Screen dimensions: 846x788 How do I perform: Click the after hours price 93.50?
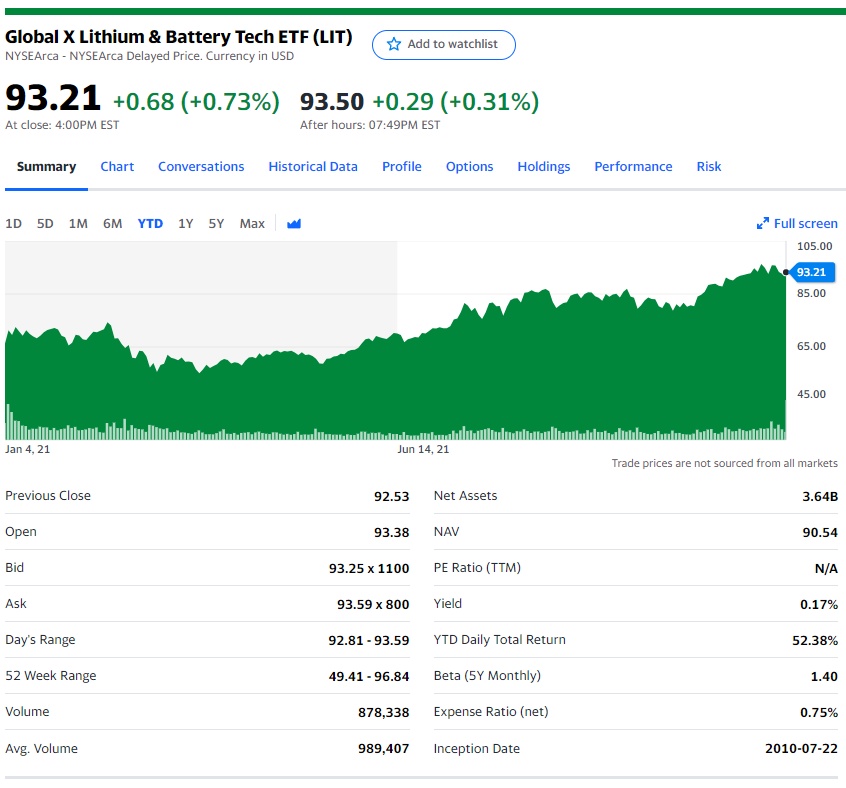(332, 102)
